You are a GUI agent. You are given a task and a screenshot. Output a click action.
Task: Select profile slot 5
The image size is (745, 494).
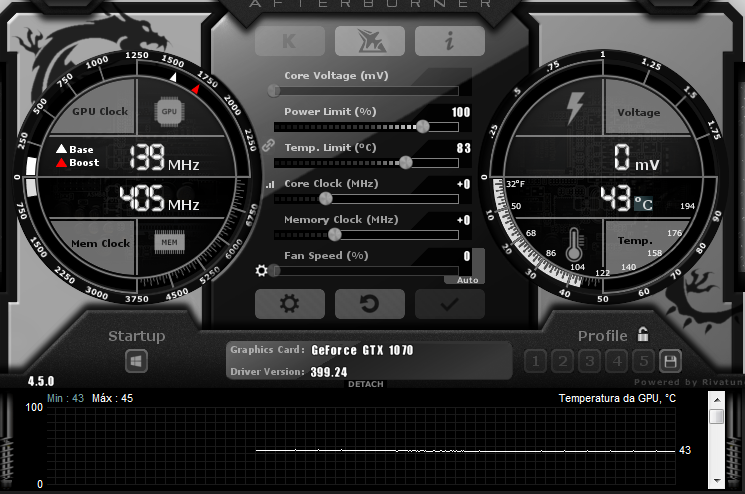coord(644,361)
